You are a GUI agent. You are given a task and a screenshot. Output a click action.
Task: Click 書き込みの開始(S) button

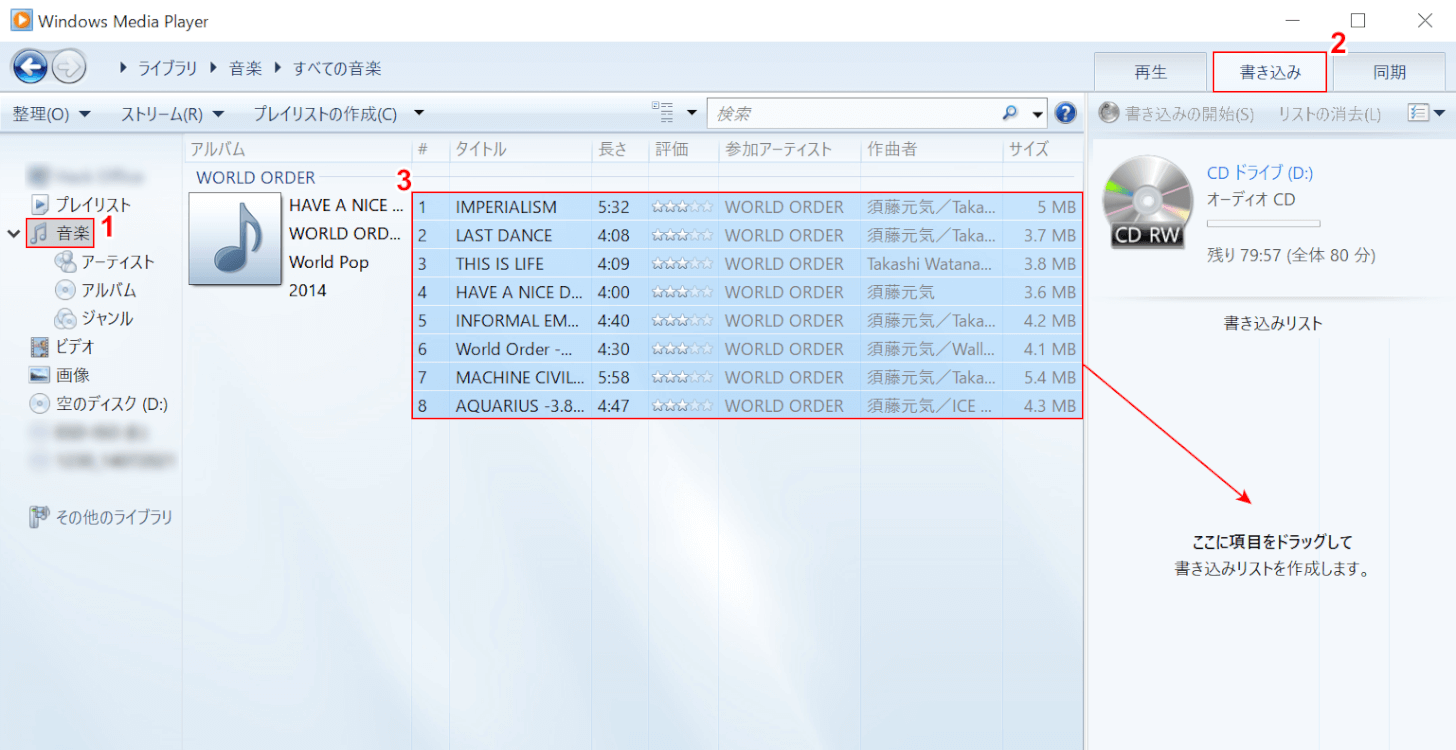click(1176, 114)
